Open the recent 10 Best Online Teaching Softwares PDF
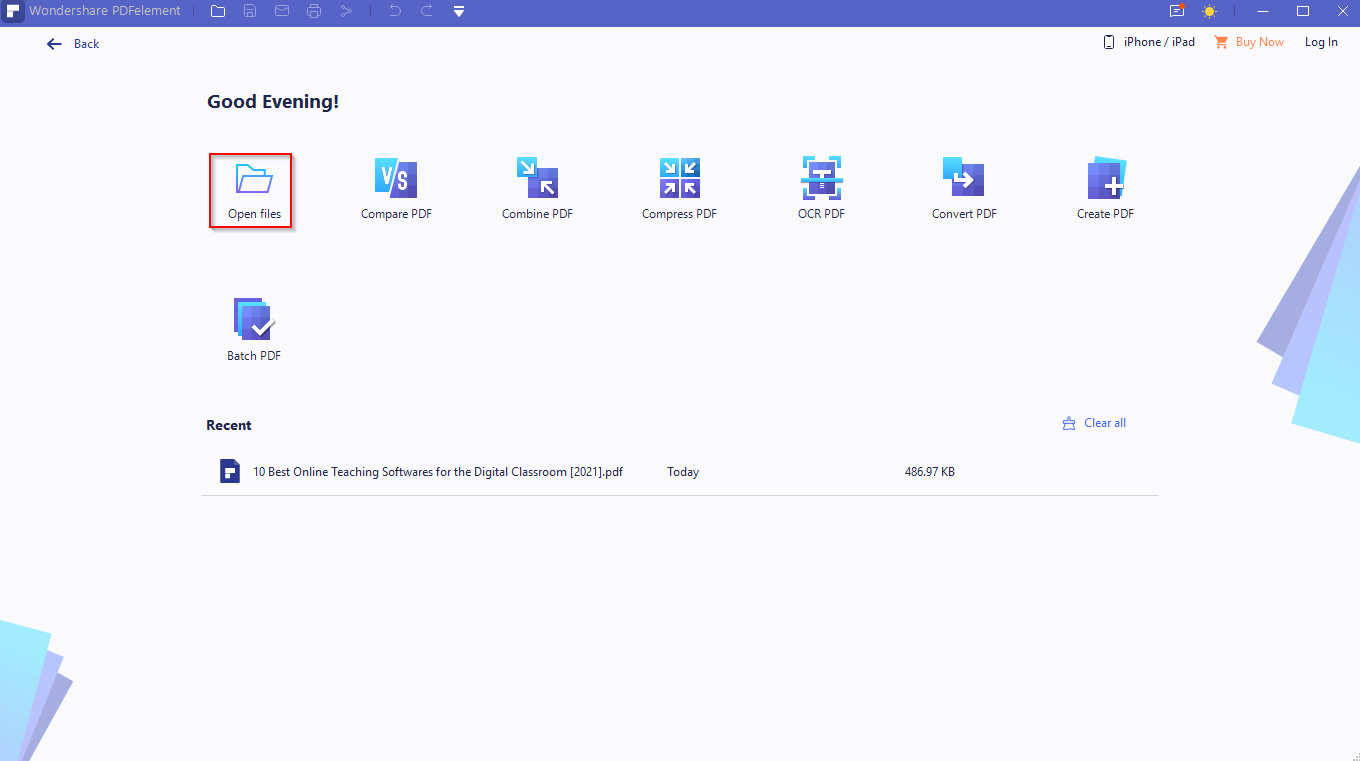Image resolution: width=1360 pixels, height=761 pixels. [x=680, y=472]
